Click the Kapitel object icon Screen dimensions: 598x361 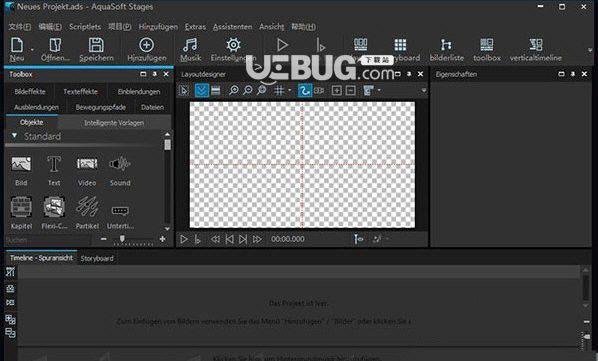(21, 207)
